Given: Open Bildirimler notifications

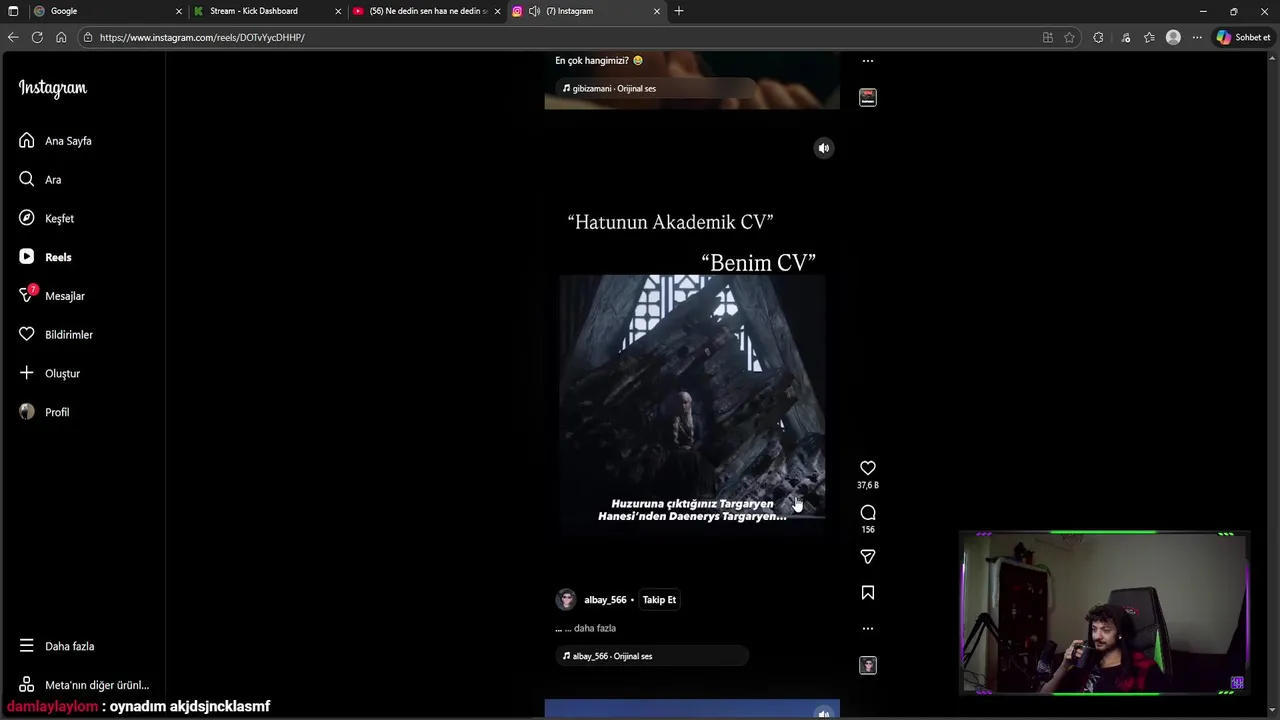Looking at the screenshot, I should pos(68,335).
